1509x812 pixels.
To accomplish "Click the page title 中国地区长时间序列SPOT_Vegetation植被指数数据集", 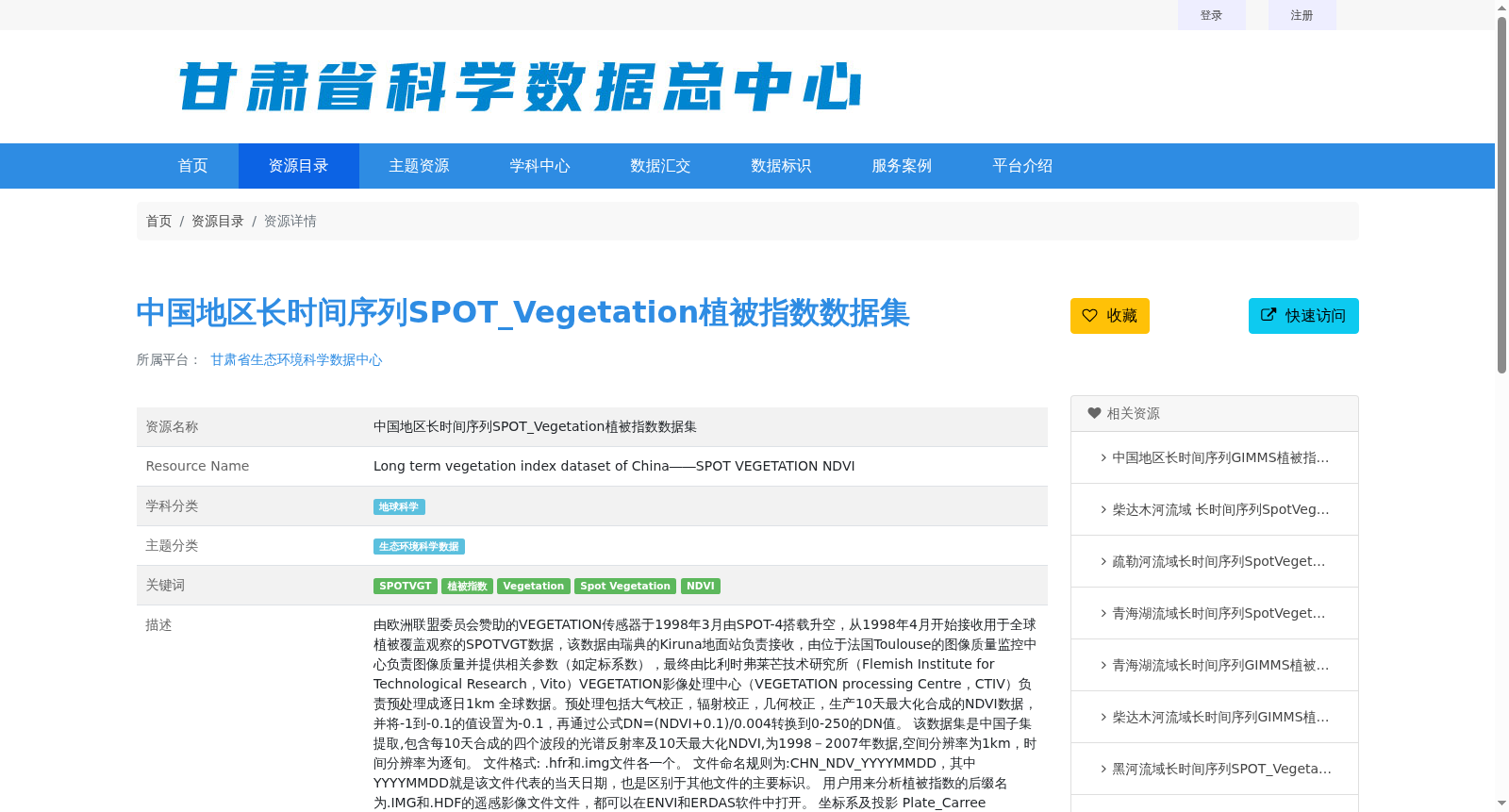I will pyautogui.click(x=522, y=312).
